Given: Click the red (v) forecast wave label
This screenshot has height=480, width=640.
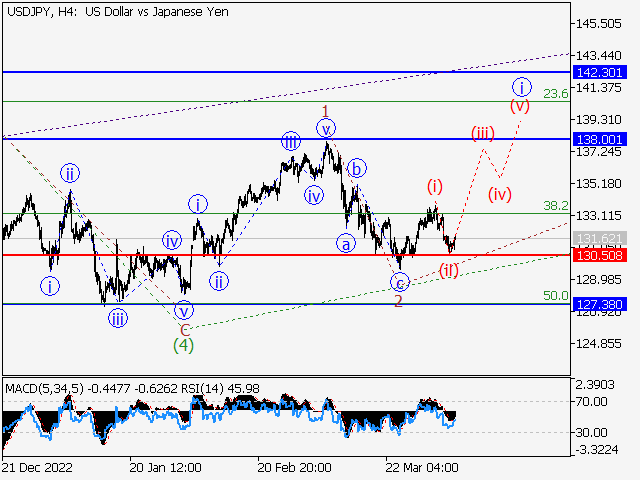Looking at the screenshot, I should 520,106.
